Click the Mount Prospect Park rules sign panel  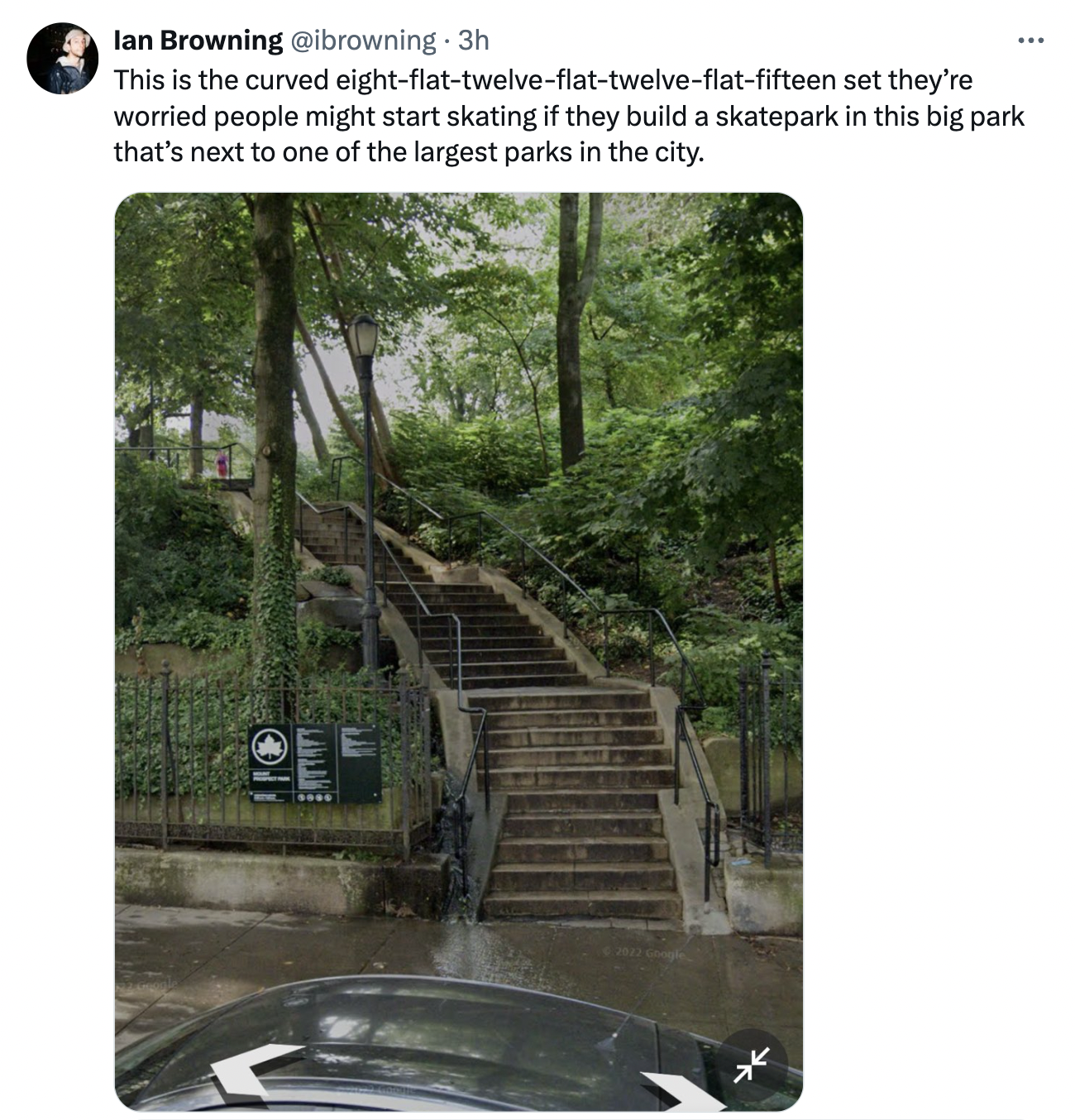coord(315,763)
